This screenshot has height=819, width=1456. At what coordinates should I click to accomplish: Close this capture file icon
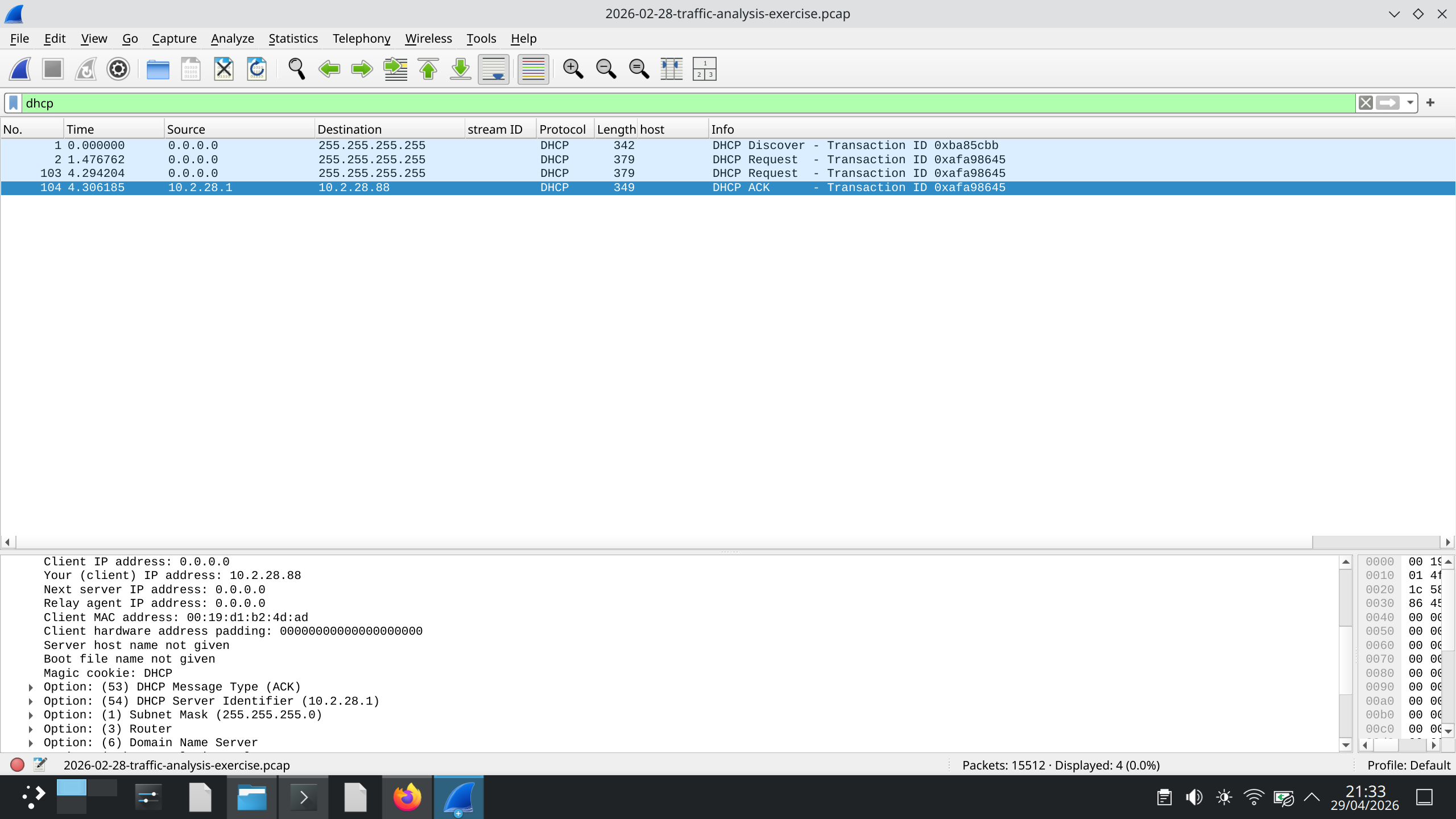click(x=224, y=69)
